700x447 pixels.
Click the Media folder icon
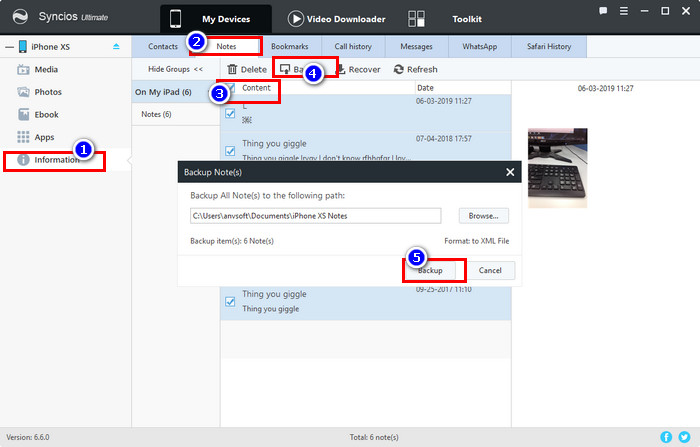pyautogui.click(x=23, y=70)
